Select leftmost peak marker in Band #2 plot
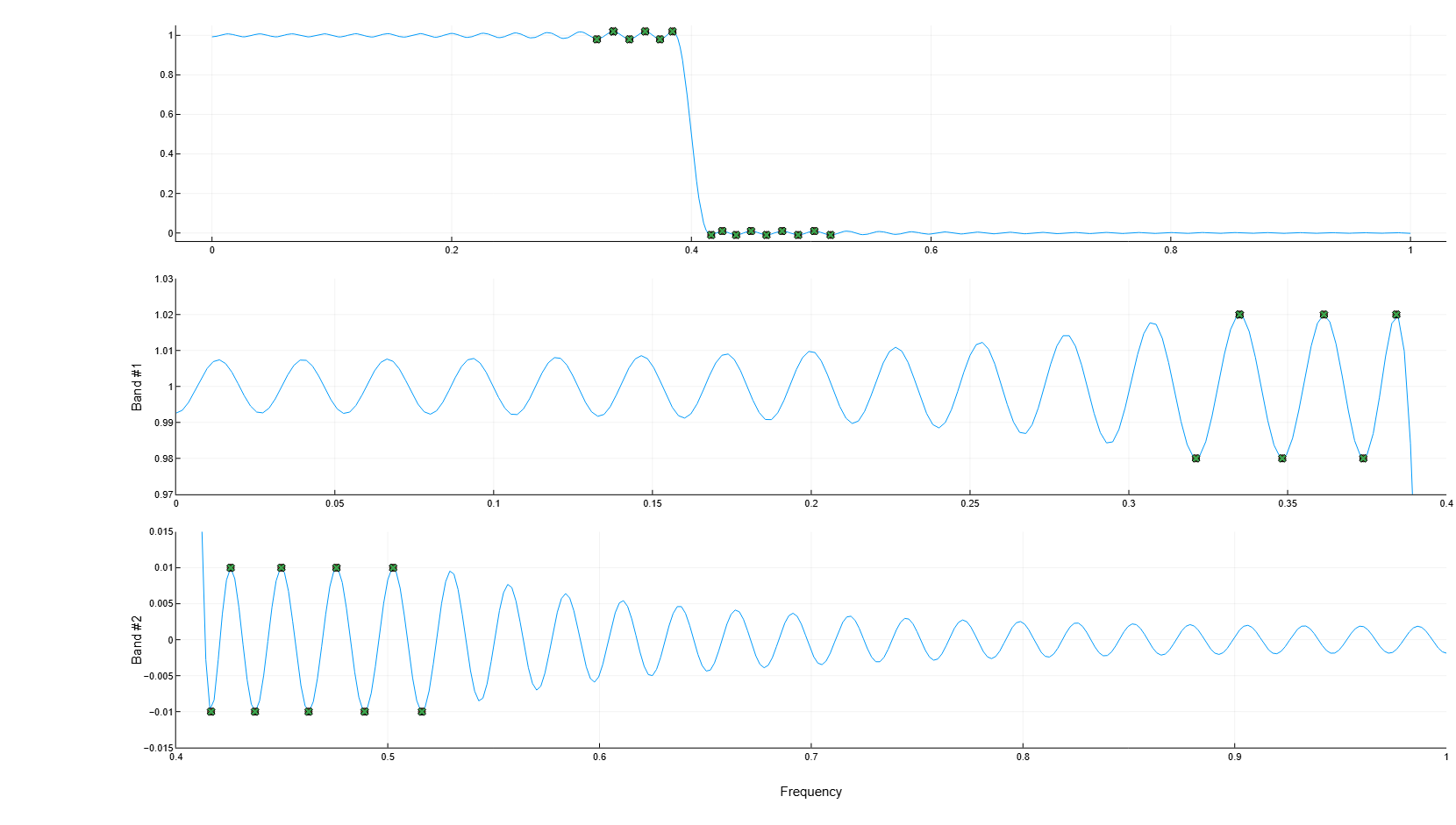This screenshot has width=1456, height=825. click(x=231, y=568)
